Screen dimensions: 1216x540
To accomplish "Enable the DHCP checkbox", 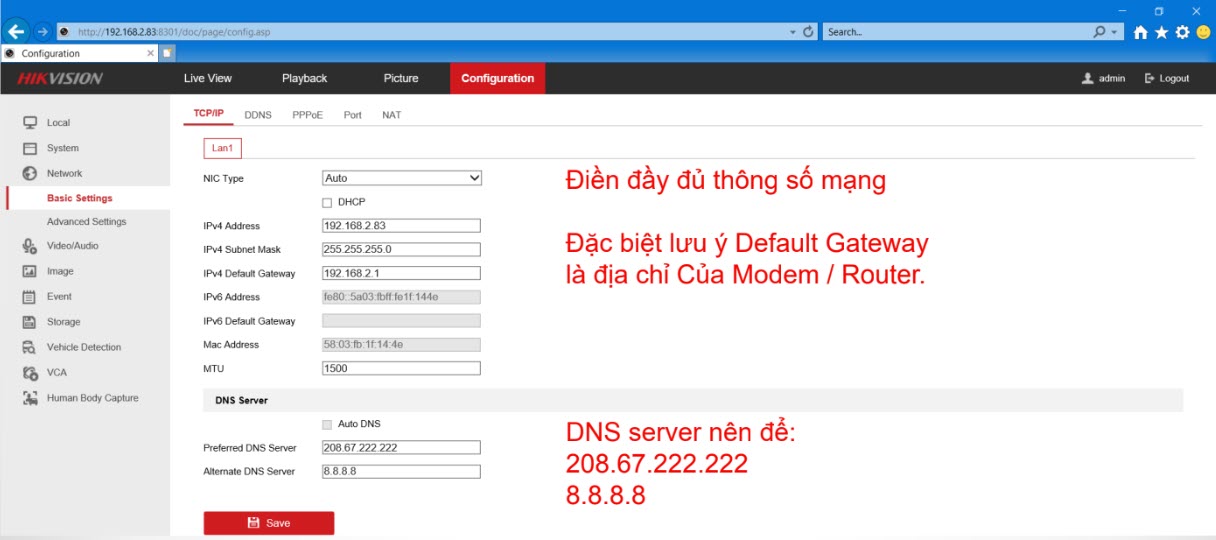I will pyautogui.click(x=327, y=202).
